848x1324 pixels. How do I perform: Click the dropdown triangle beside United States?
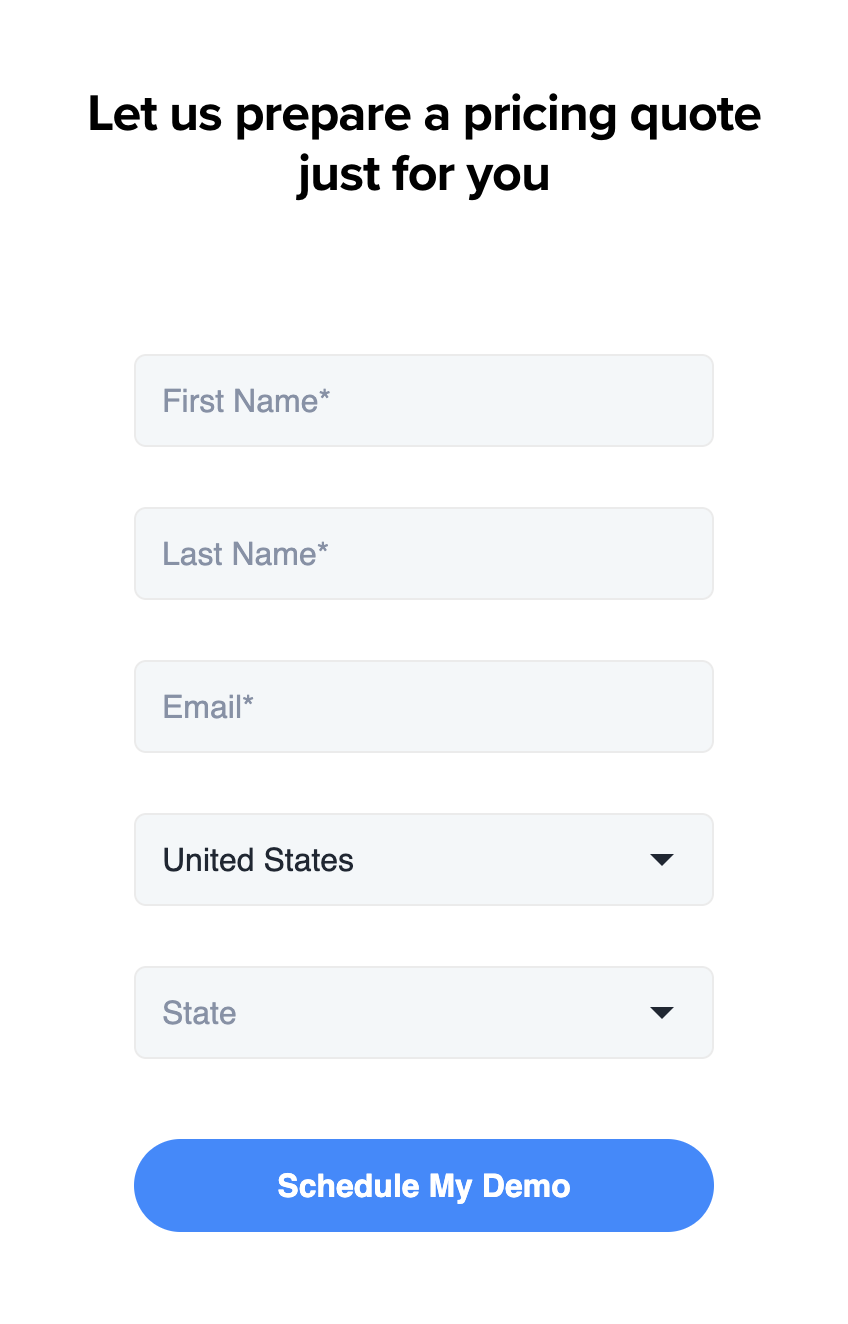pos(661,859)
